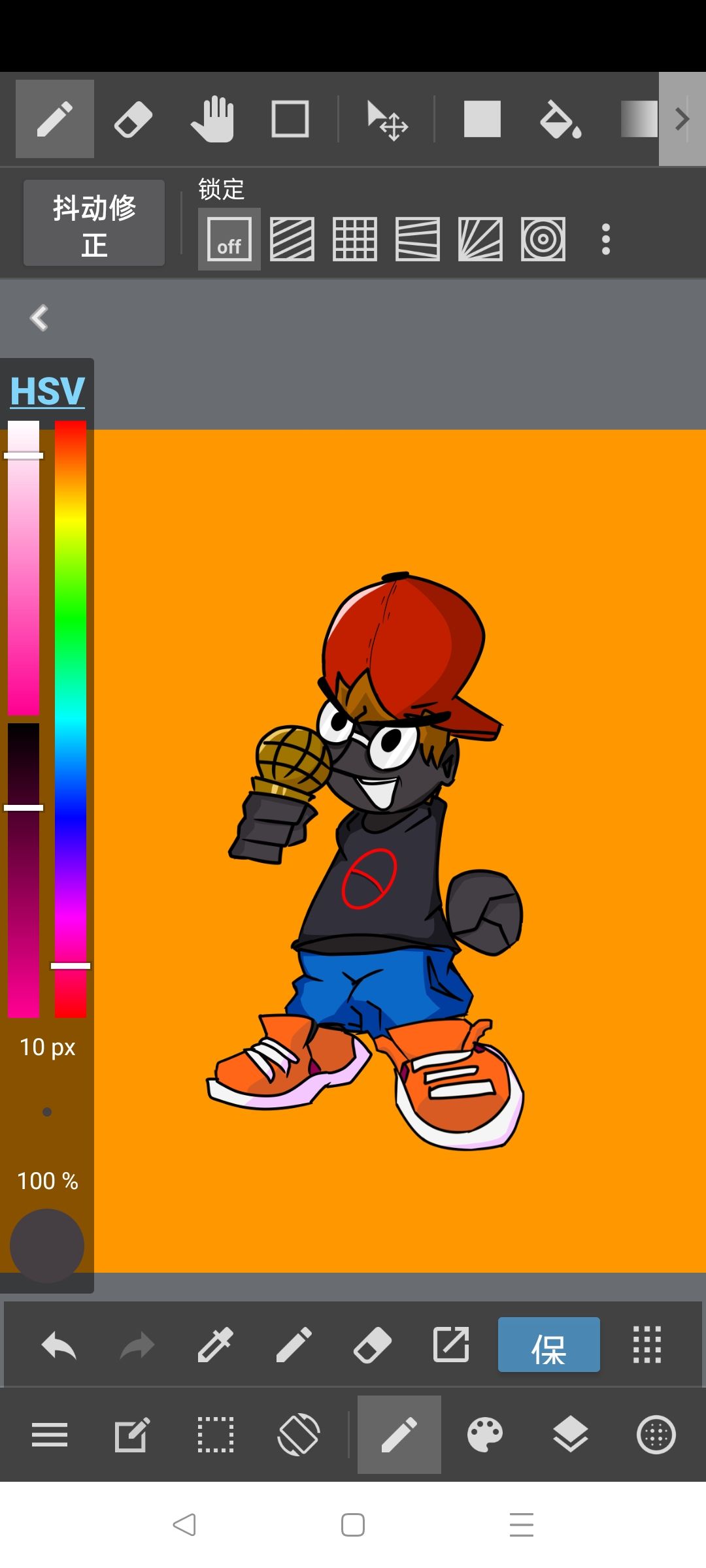This screenshot has height=1568, width=706.
Task: Switch HSV color mode label
Action: (x=47, y=391)
